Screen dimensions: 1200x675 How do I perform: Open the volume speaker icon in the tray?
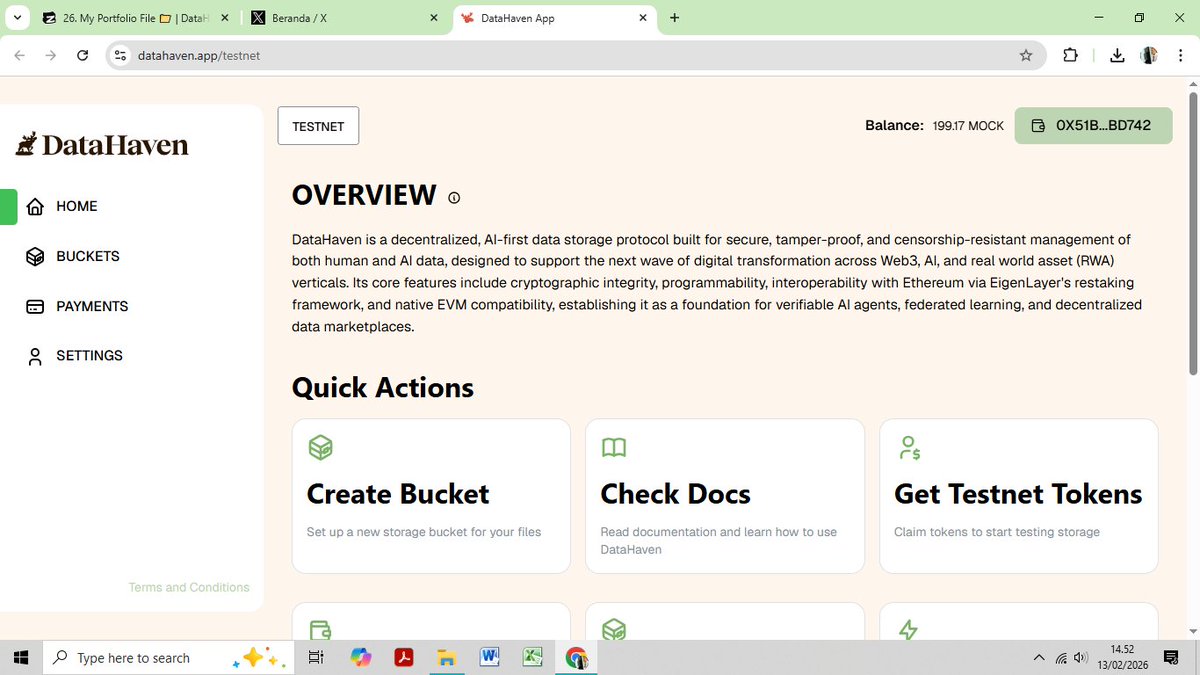(x=1080, y=658)
